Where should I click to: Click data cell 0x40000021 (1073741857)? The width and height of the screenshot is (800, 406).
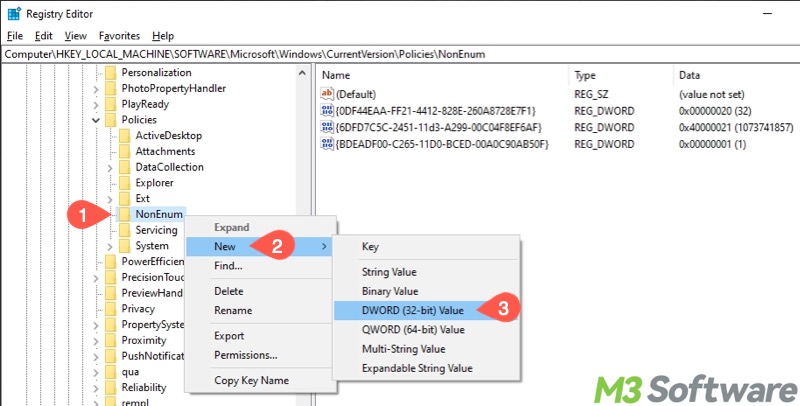click(x=736, y=128)
